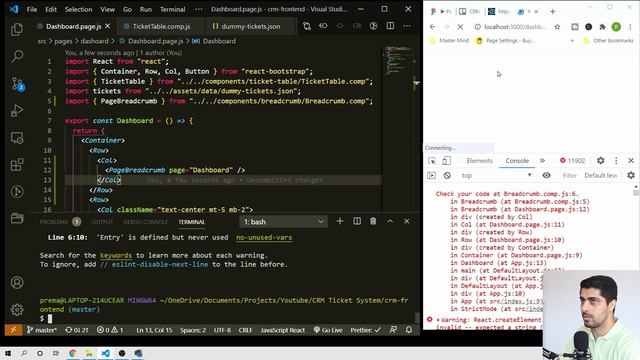Click the localhost:3000 address bar
640x360 pixels.
(x=515, y=27)
